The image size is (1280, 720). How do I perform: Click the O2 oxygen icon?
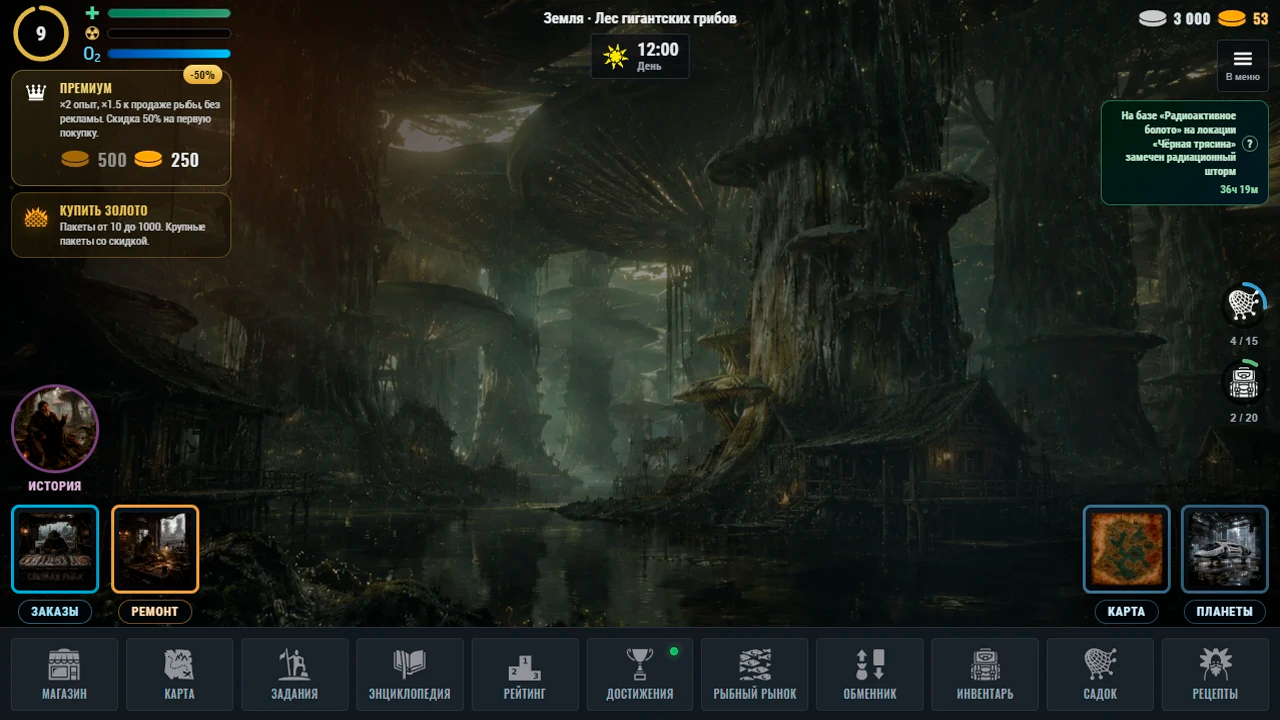tap(92, 54)
